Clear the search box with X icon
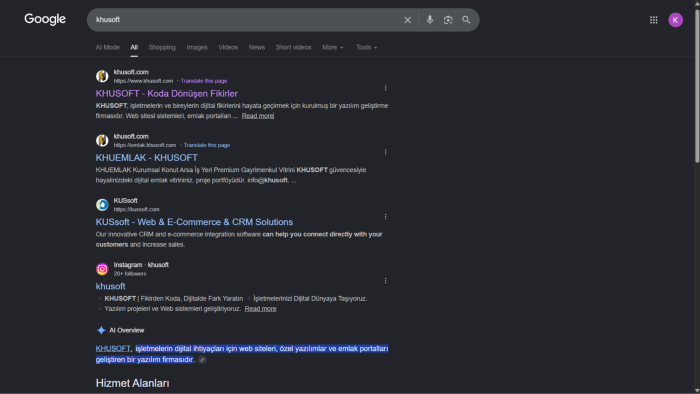The width and height of the screenshot is (700, 394). pyautogui.click(x=407, y=20)
